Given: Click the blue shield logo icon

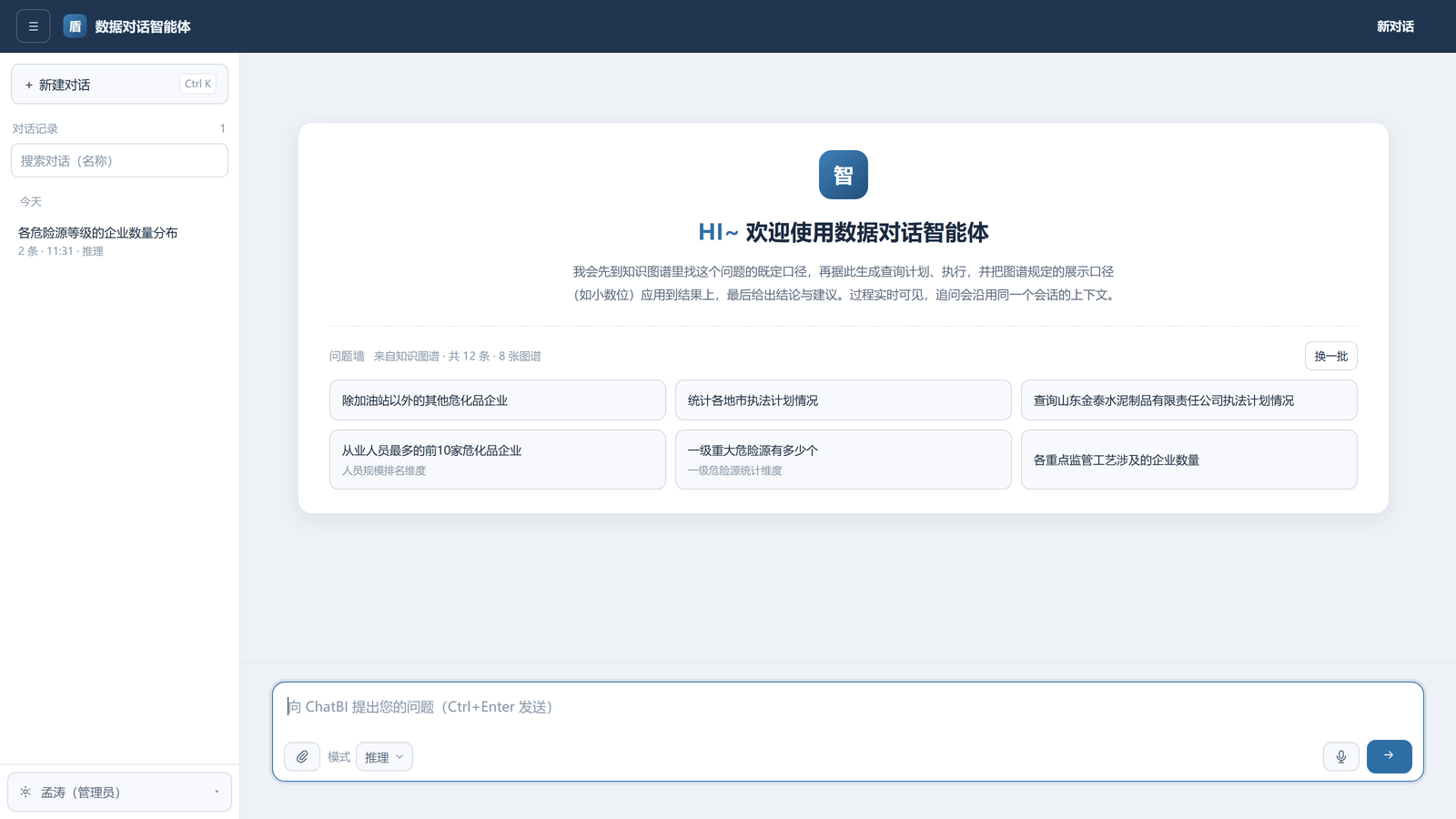Looking at the screenshot, I should [x=75, y=26].
